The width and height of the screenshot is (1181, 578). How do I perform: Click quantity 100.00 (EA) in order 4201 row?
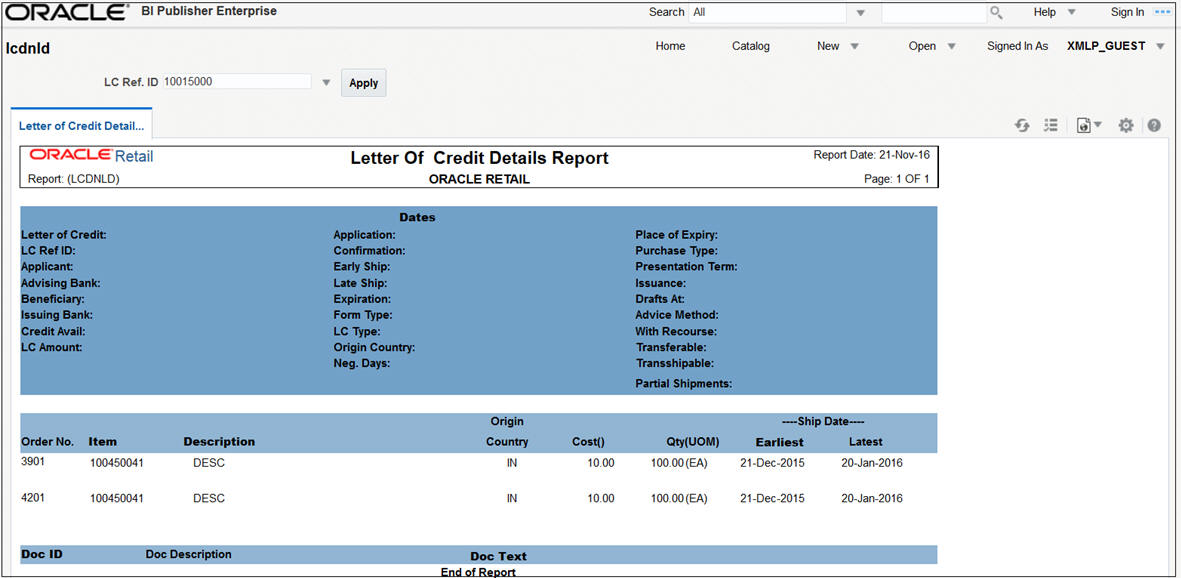(679, 498)
